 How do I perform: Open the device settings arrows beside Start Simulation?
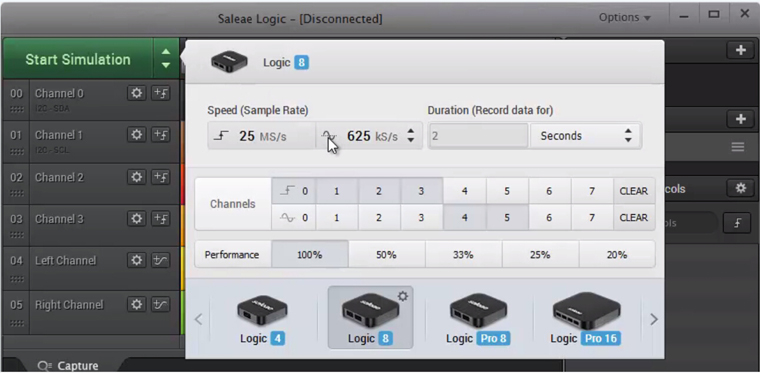coord(166,59)
